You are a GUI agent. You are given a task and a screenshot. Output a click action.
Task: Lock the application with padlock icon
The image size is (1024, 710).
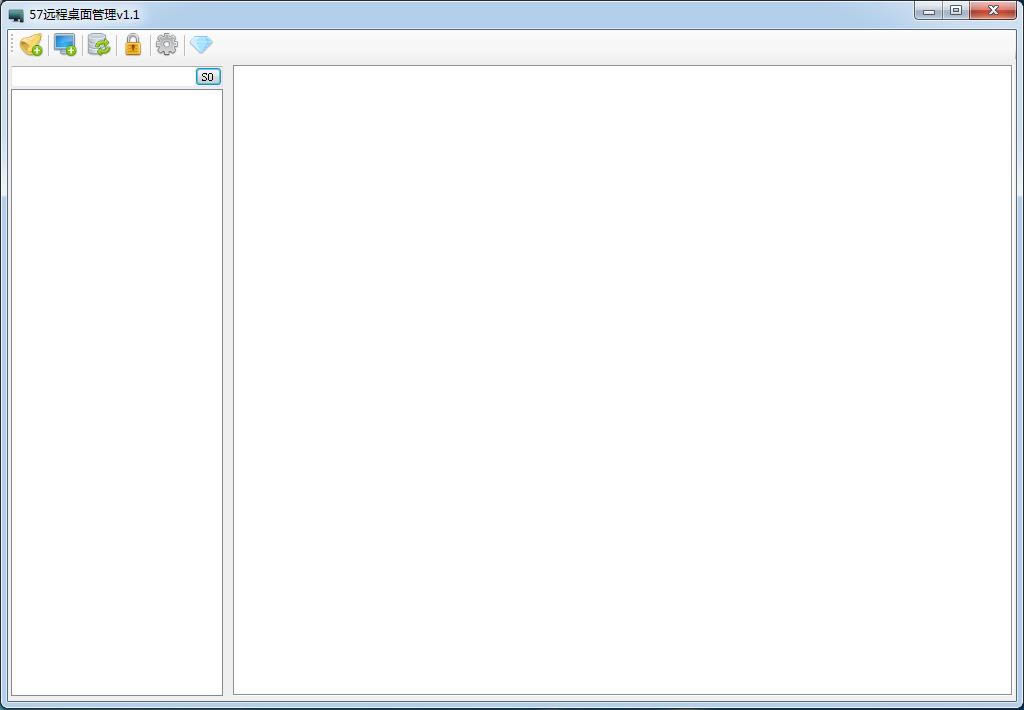[133, 45]
